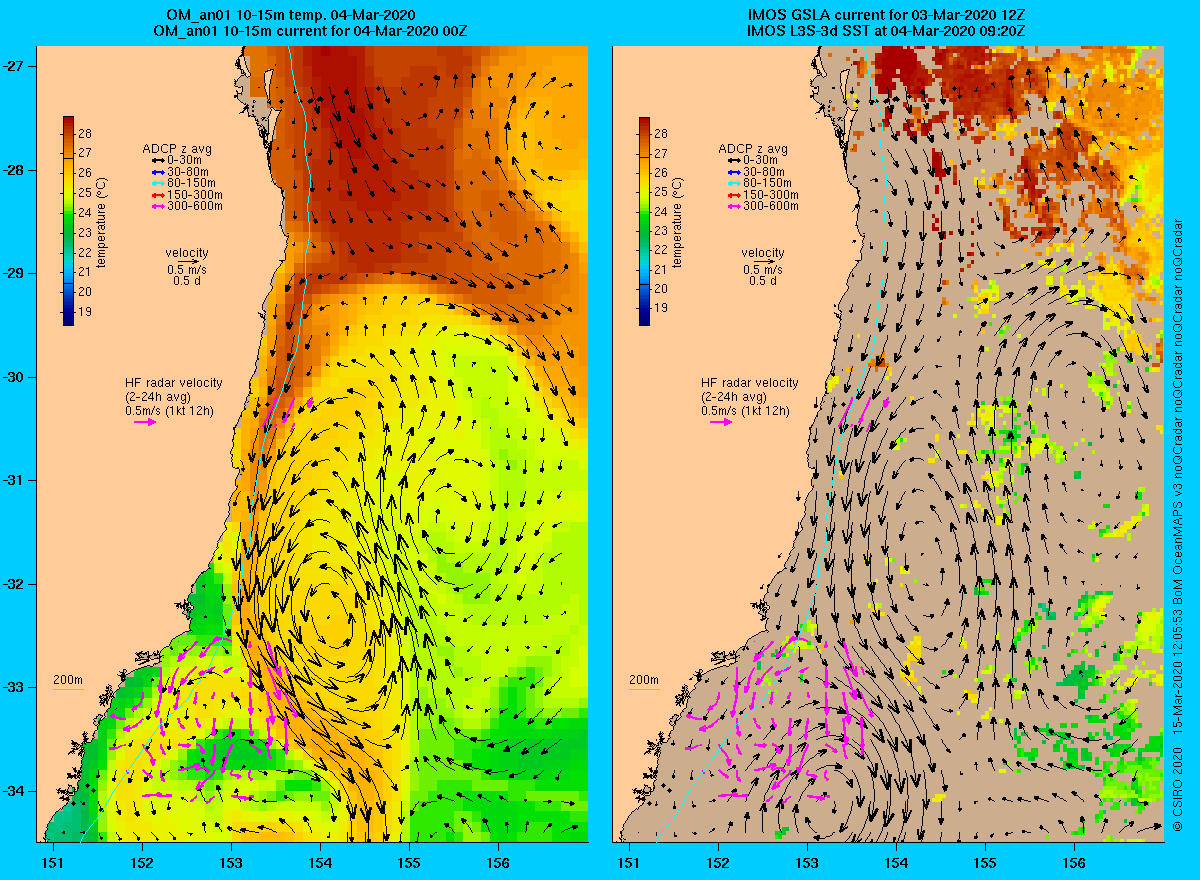
Task: Click the magenta '300-600m' arrow legend entry in right map
Action: click(x=762, y=206)
